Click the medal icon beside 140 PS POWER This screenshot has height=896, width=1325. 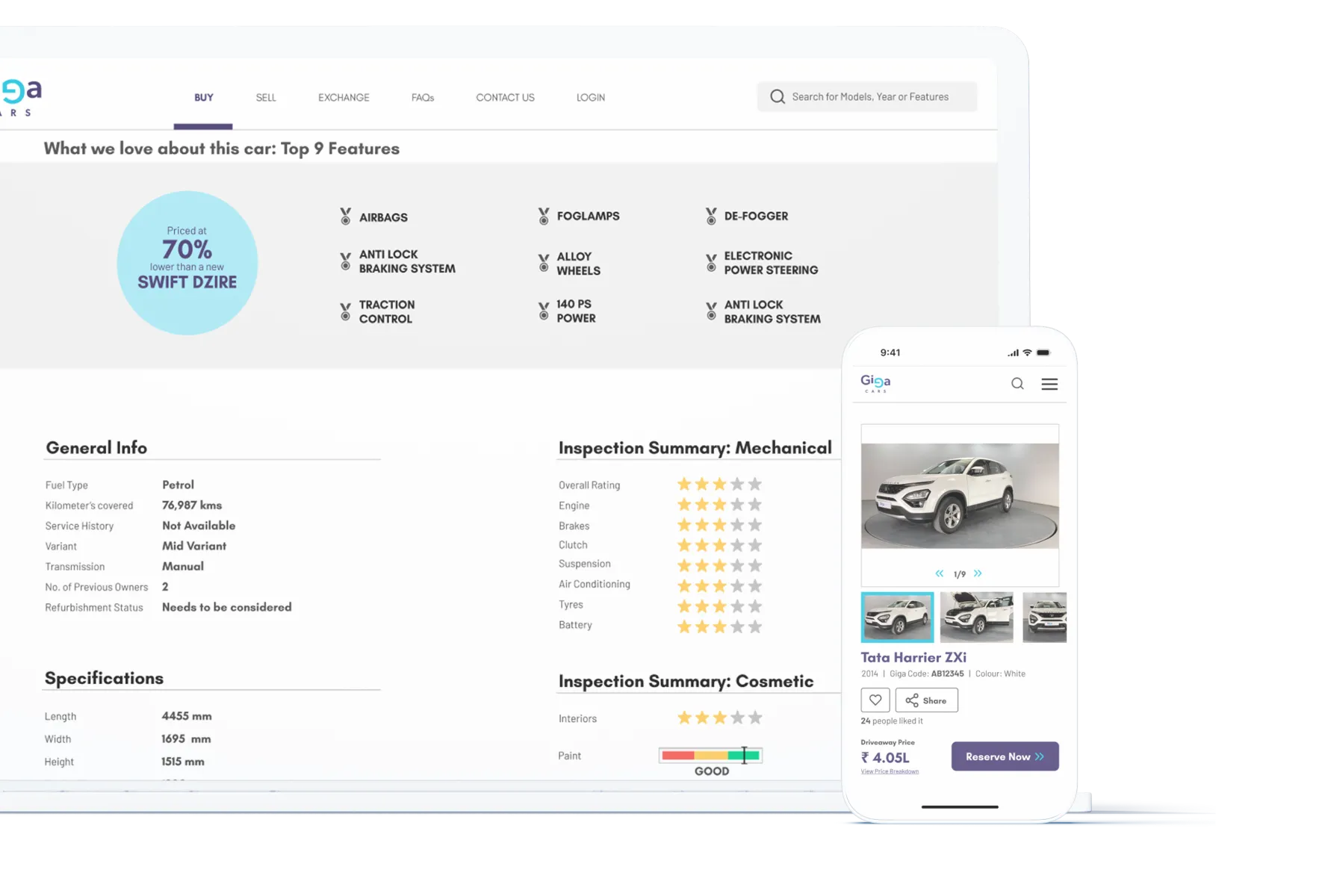pos(544,311)
